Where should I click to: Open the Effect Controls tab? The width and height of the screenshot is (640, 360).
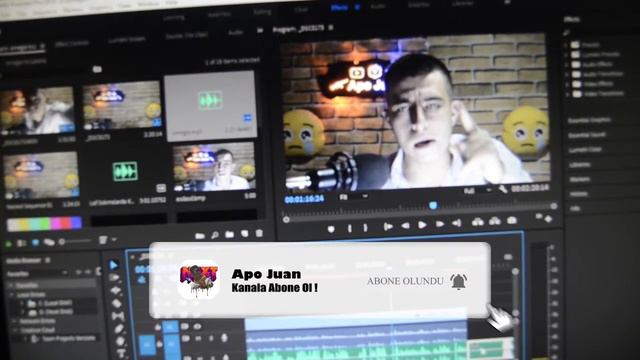coord(72,43)
